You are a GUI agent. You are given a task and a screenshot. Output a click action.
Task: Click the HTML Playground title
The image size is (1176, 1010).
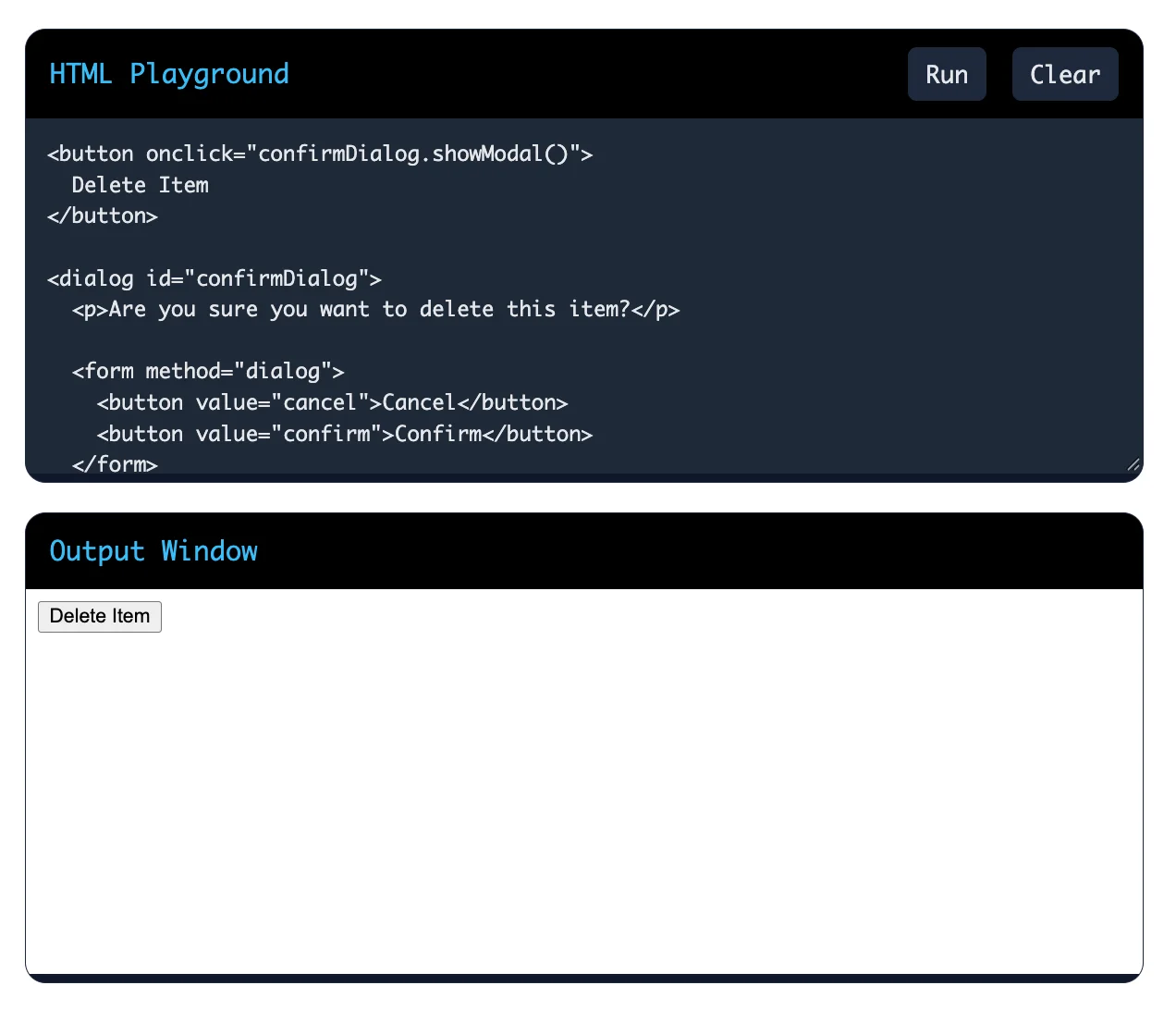[x=169, y=74]
